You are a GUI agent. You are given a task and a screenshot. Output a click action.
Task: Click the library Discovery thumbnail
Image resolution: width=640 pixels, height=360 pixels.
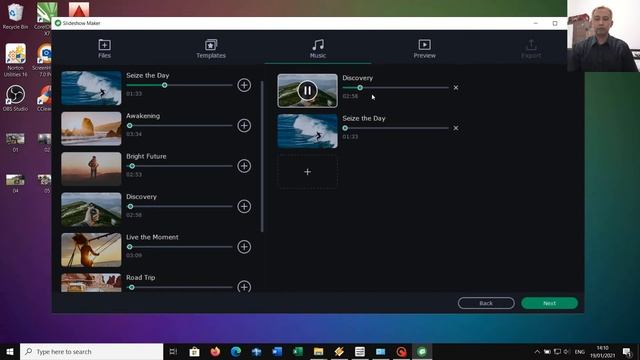tap(91, 209)
